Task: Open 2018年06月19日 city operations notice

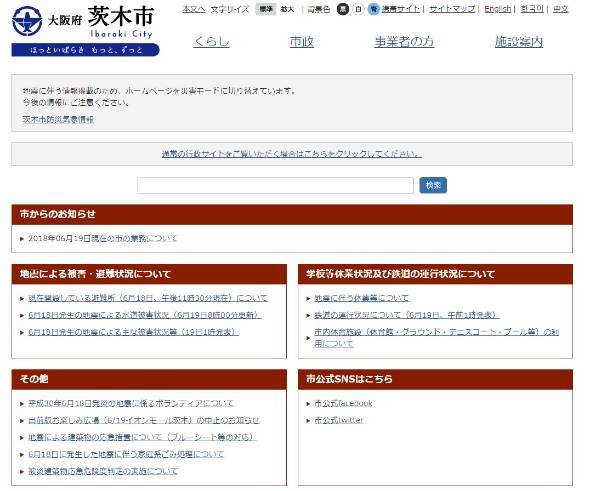Action: click(102, 239)
